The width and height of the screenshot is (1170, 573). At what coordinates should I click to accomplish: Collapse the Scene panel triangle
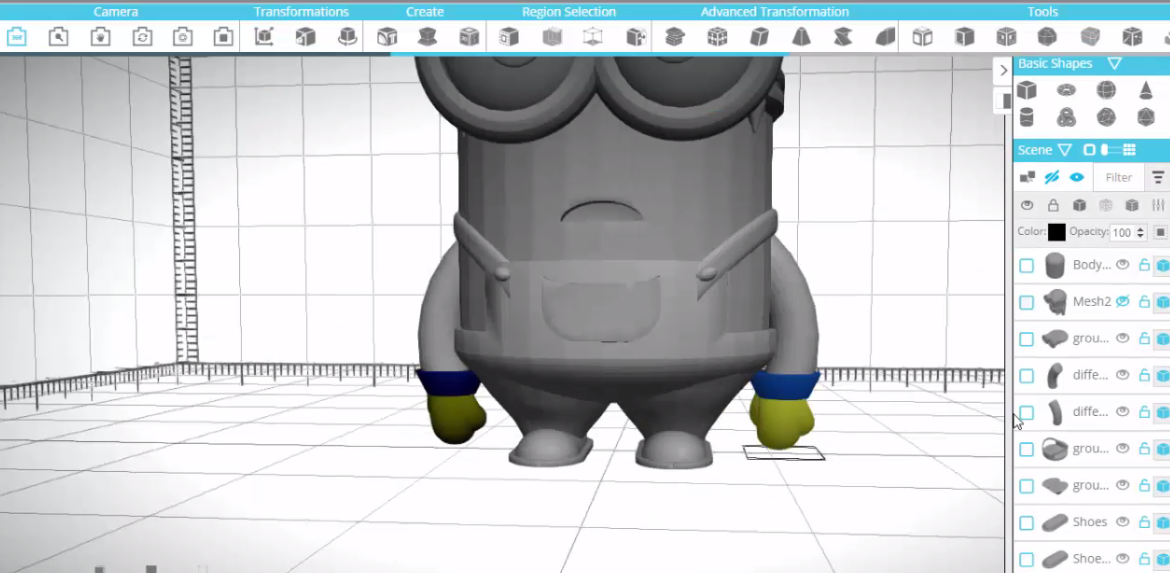[1065, 150]
